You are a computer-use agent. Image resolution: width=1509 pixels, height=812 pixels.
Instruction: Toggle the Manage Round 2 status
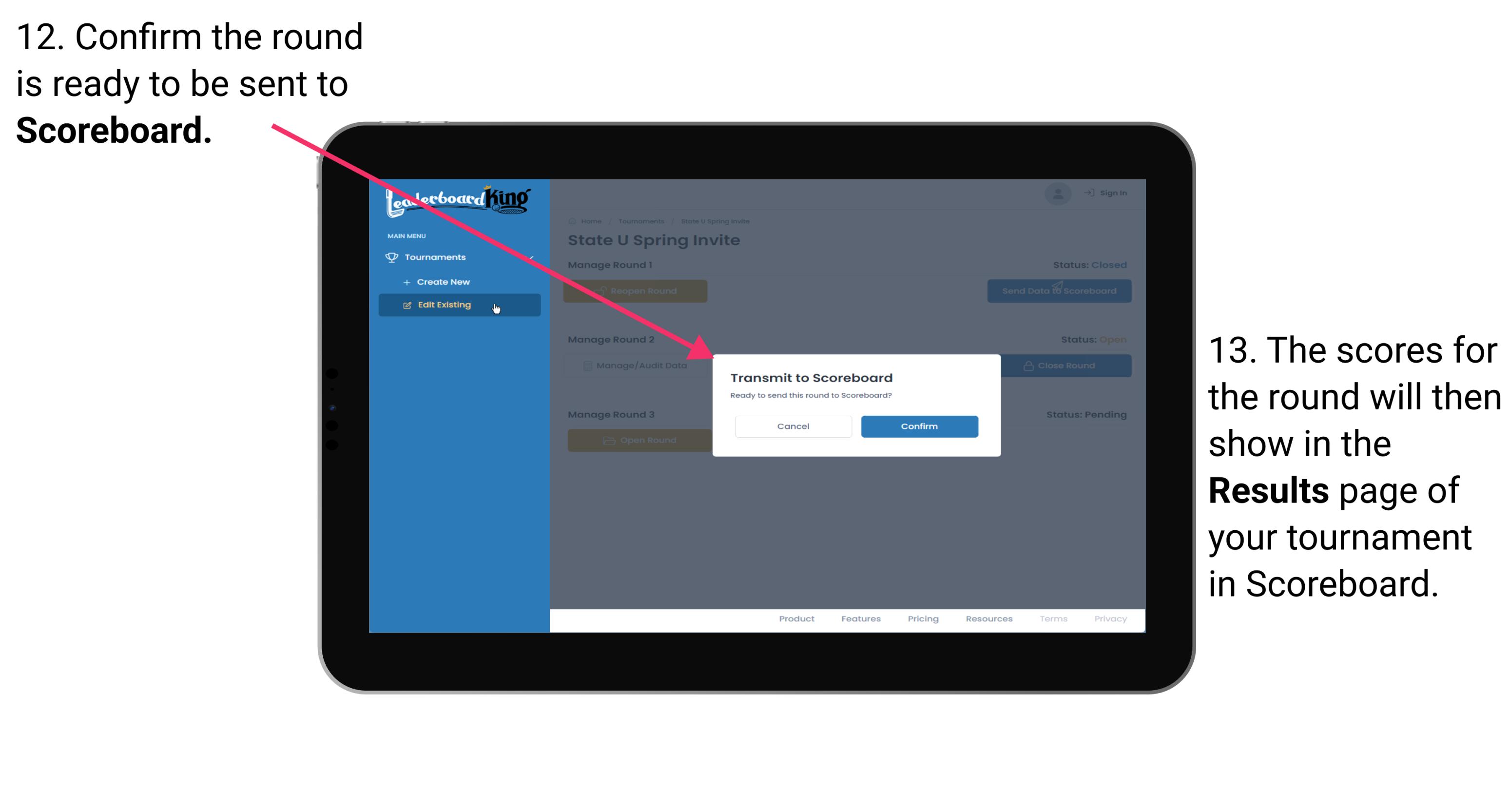tap(1062, 366)
